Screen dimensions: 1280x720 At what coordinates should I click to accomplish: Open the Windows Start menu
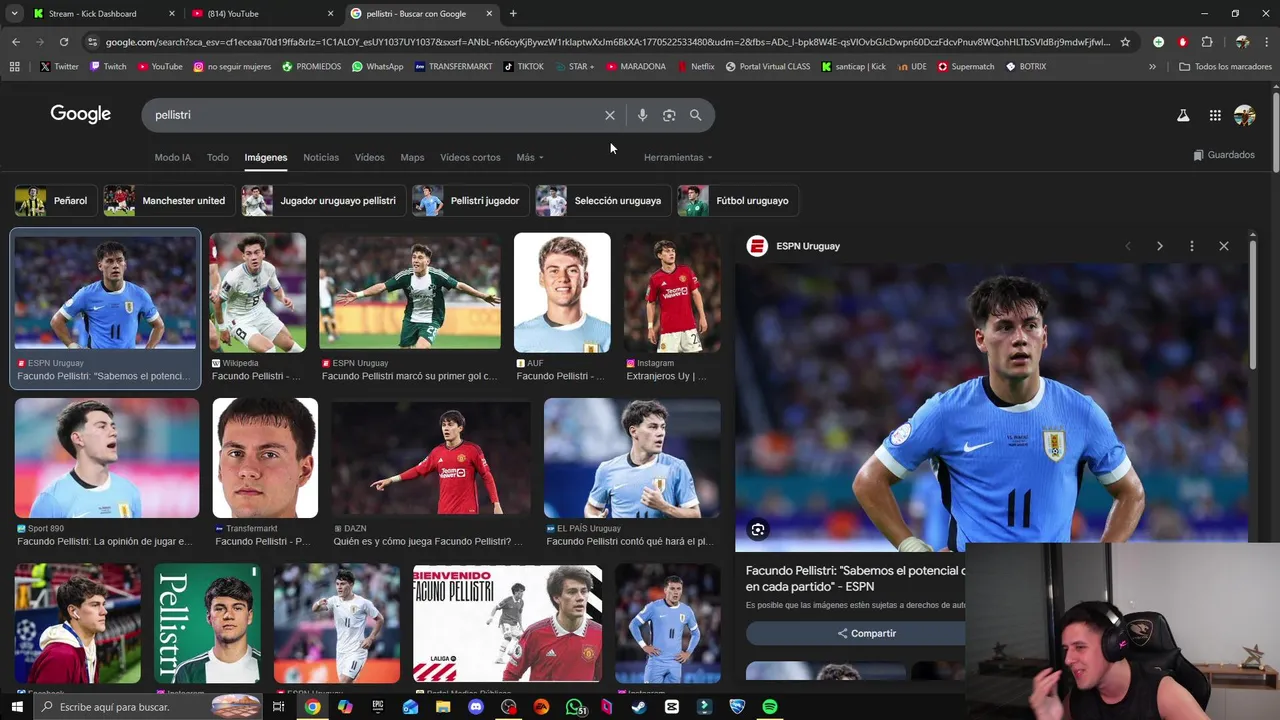17,707
